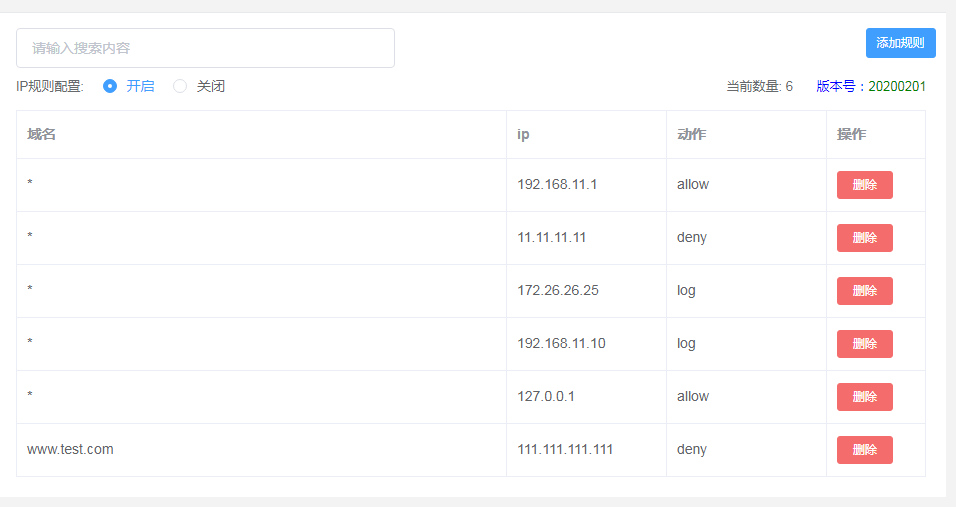This screenshot has width=956, height=507.
Task: Select the 关闭 radio button
Action: point(180,87)
